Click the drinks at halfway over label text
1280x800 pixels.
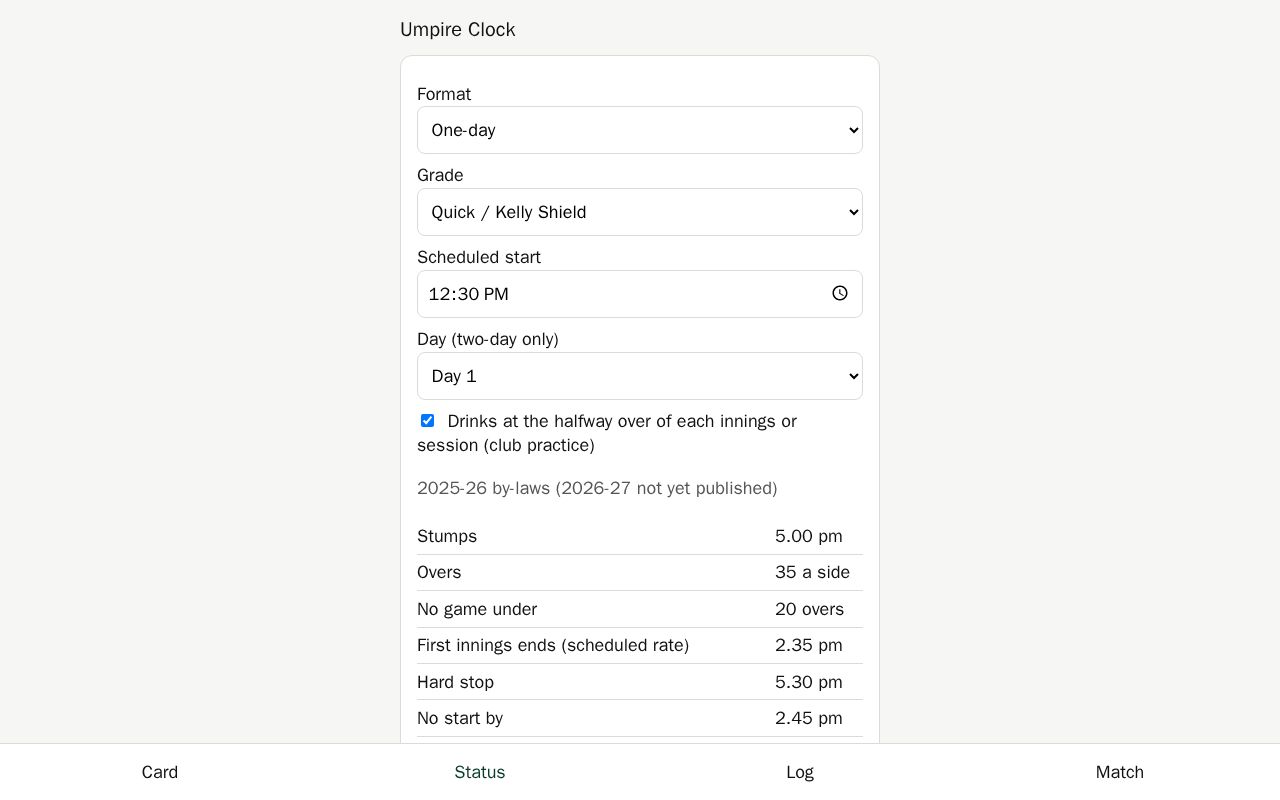click(607, 433)
